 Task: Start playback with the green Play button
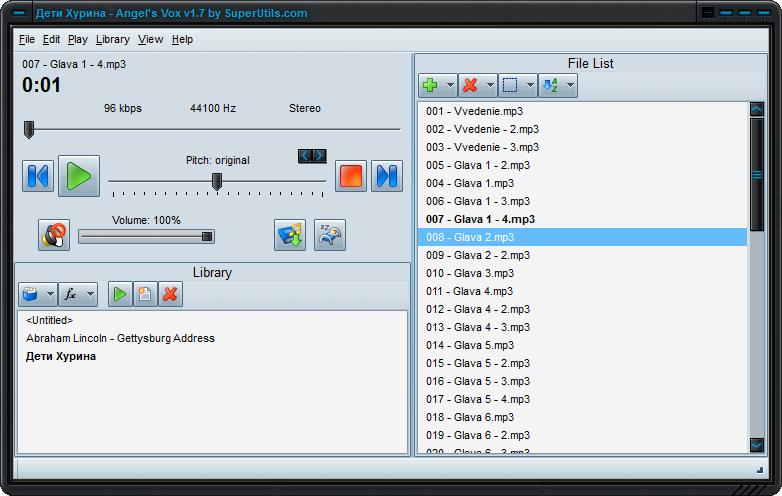(79, 176)
